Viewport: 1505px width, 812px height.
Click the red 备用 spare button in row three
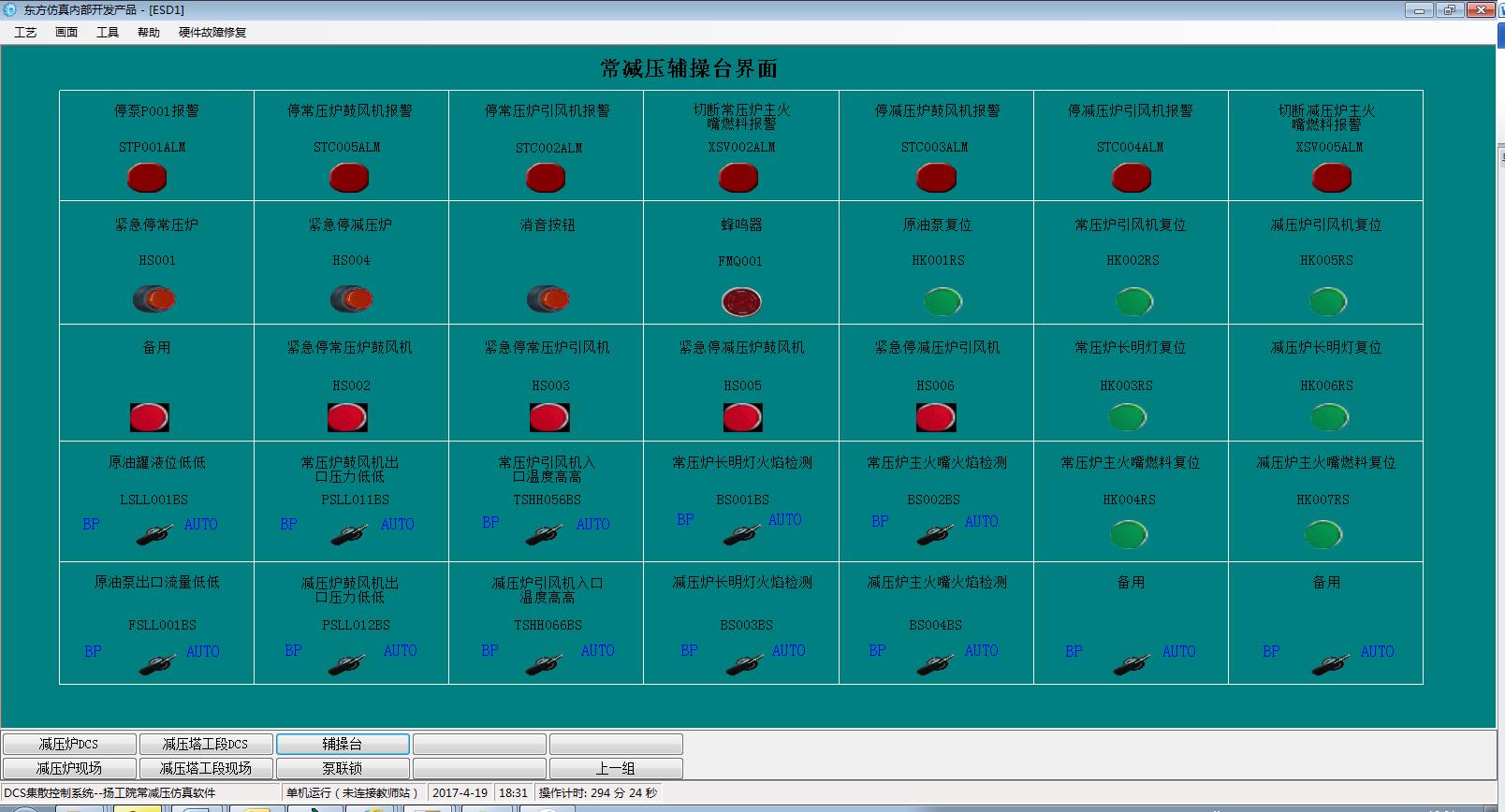tap(150, 417)
